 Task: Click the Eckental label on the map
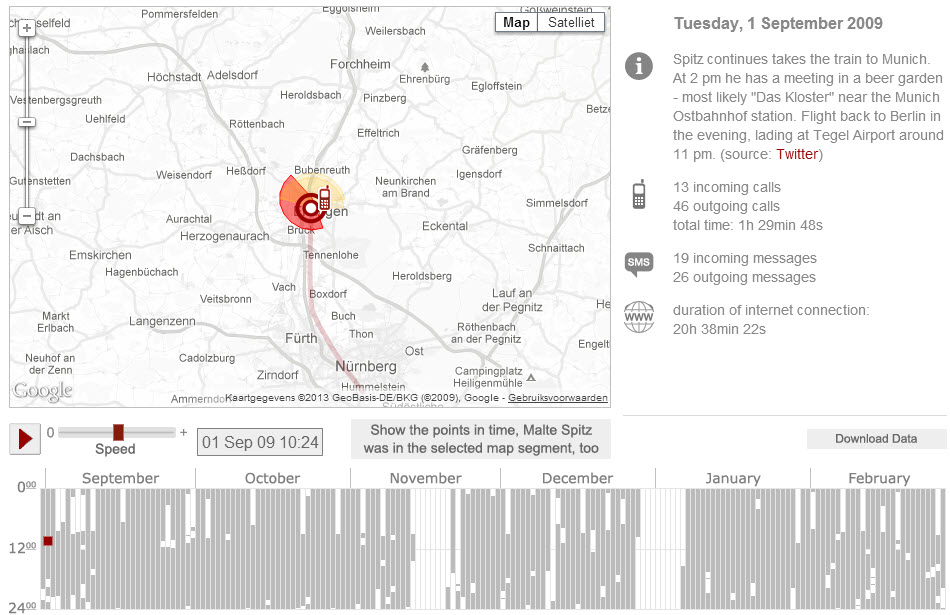(445, 226)
